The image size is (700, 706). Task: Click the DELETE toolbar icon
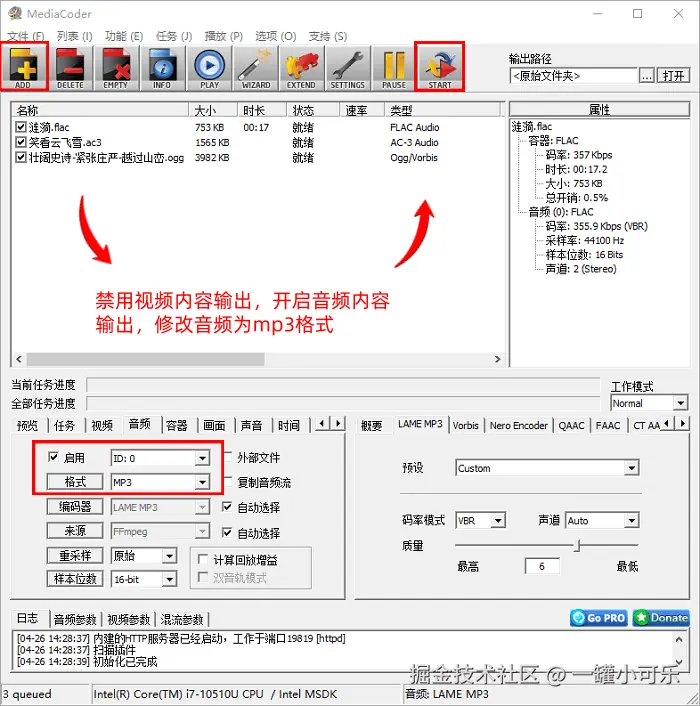click(70, 68)
